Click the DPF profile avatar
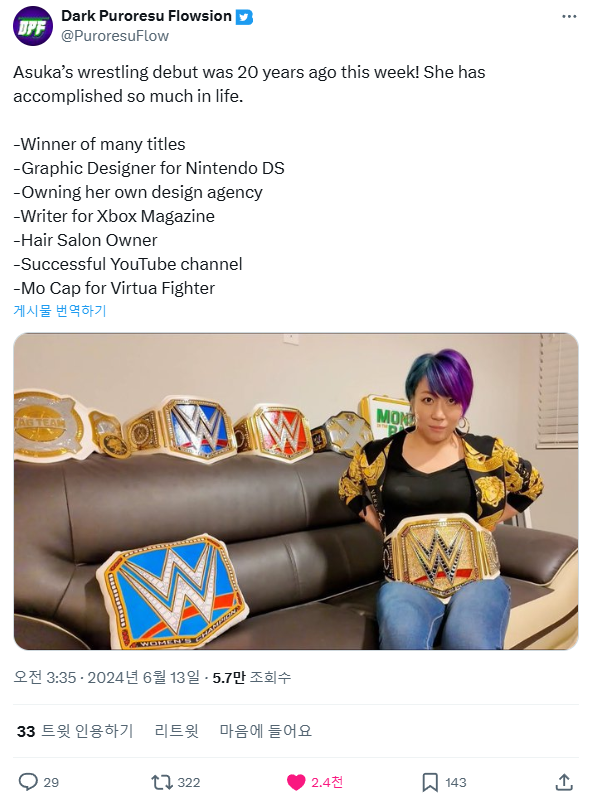Screen dimensions: 589x800 coord(33,26)
